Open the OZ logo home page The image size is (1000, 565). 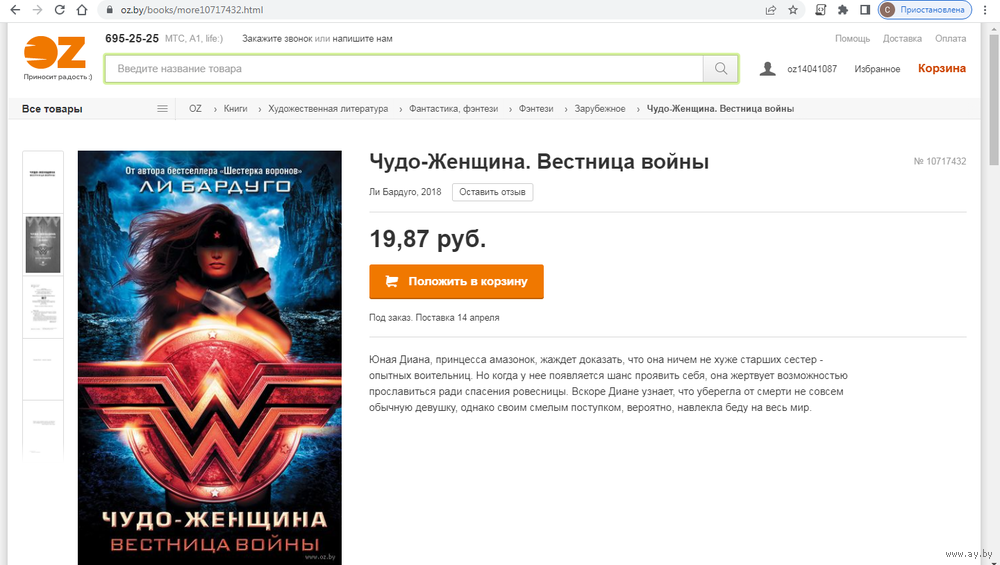pos(55,57)
